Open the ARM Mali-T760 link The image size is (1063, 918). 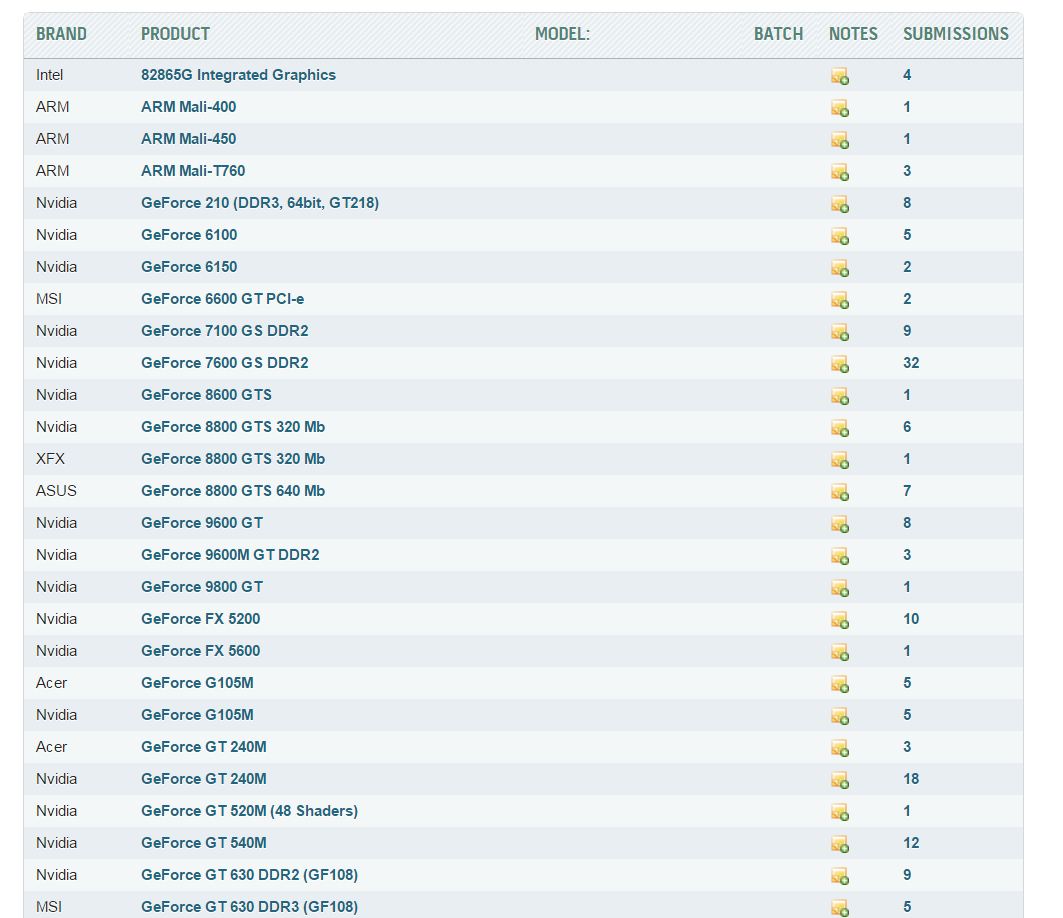[193, 171]
